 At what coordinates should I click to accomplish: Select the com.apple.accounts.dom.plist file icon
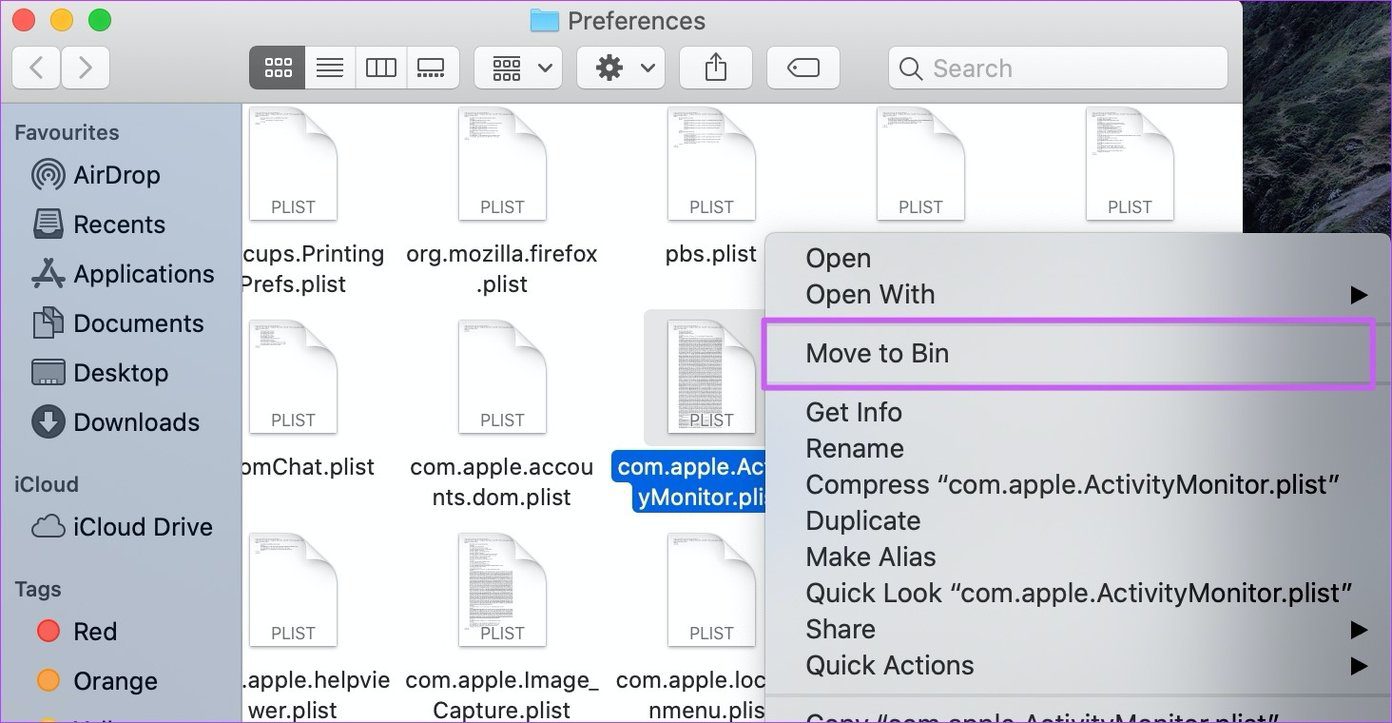502,377
